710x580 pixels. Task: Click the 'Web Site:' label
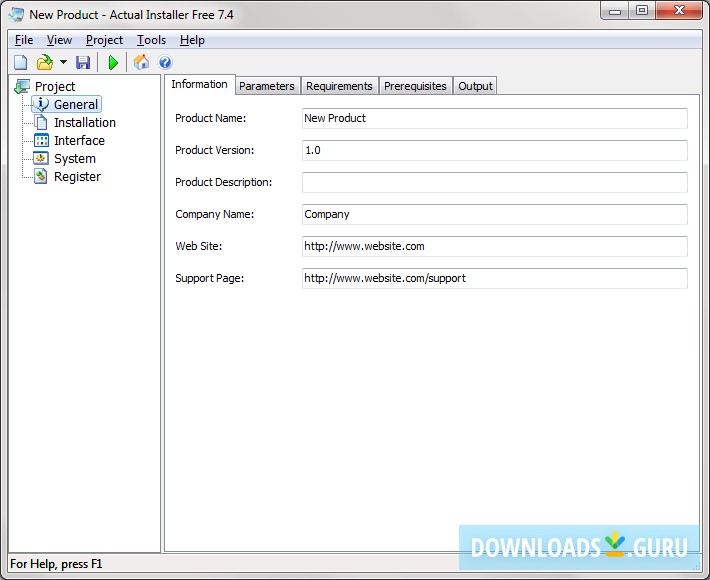tap(199, 246)
